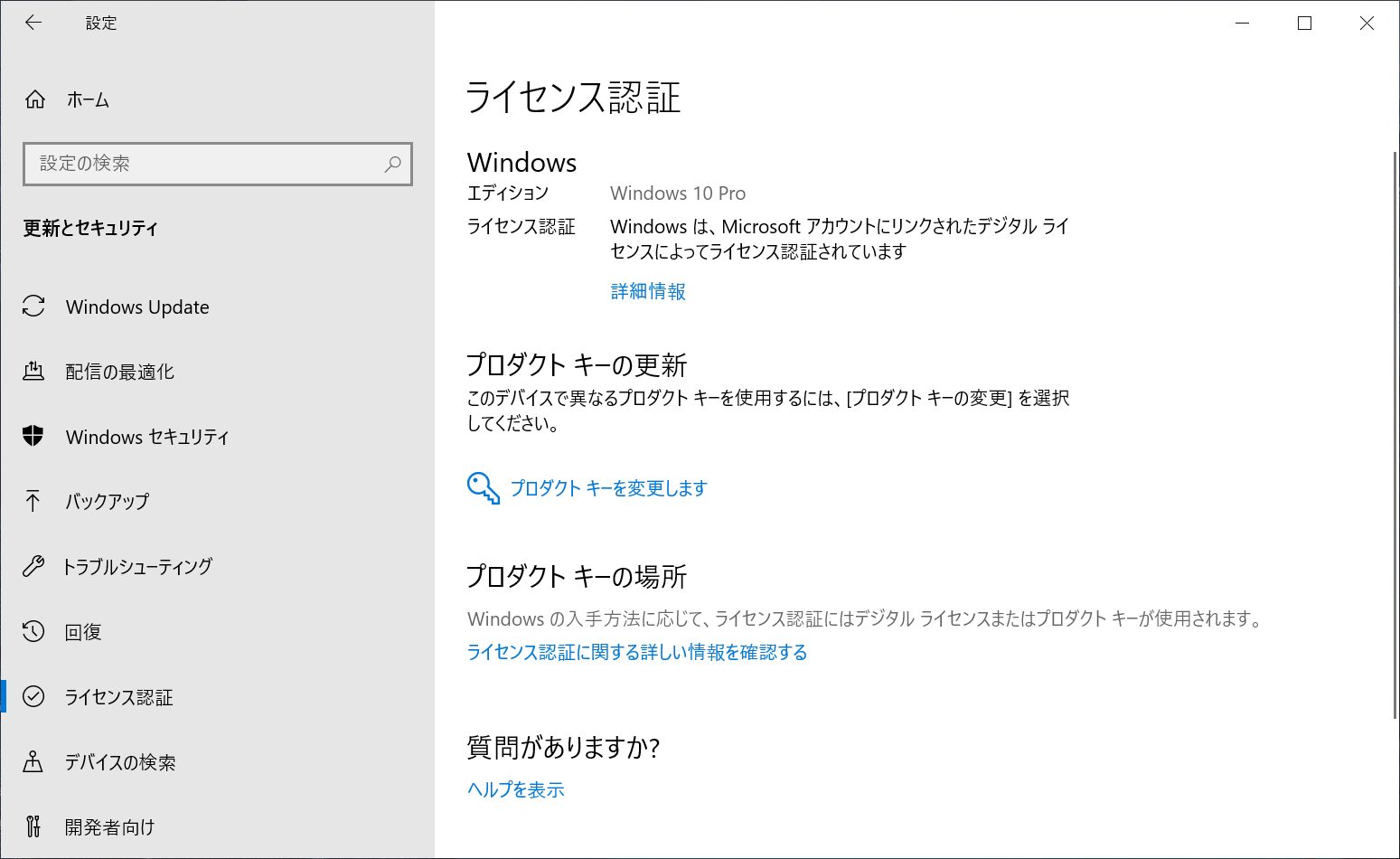Select the Windows Update sidebar label
The width and height of the screenshot is (1400, 859).
pyautogui.click(x=137, y=307)
